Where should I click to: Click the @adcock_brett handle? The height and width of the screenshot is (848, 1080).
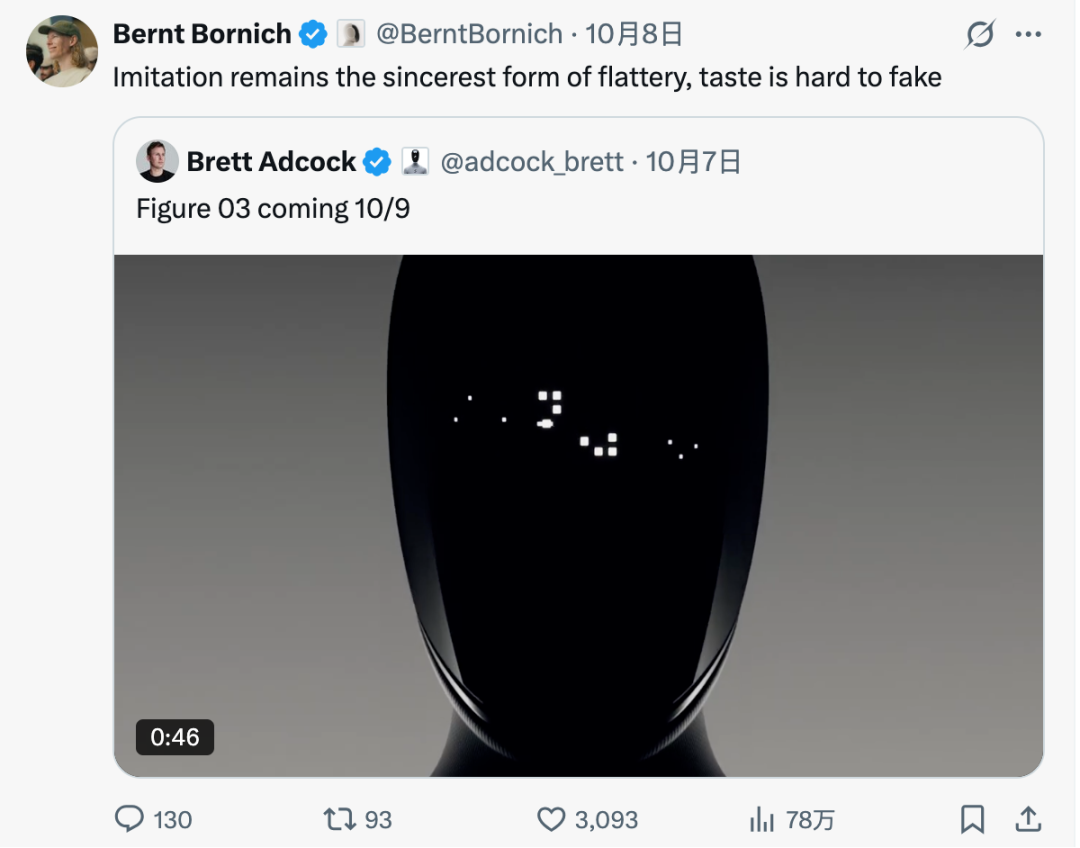531,162
